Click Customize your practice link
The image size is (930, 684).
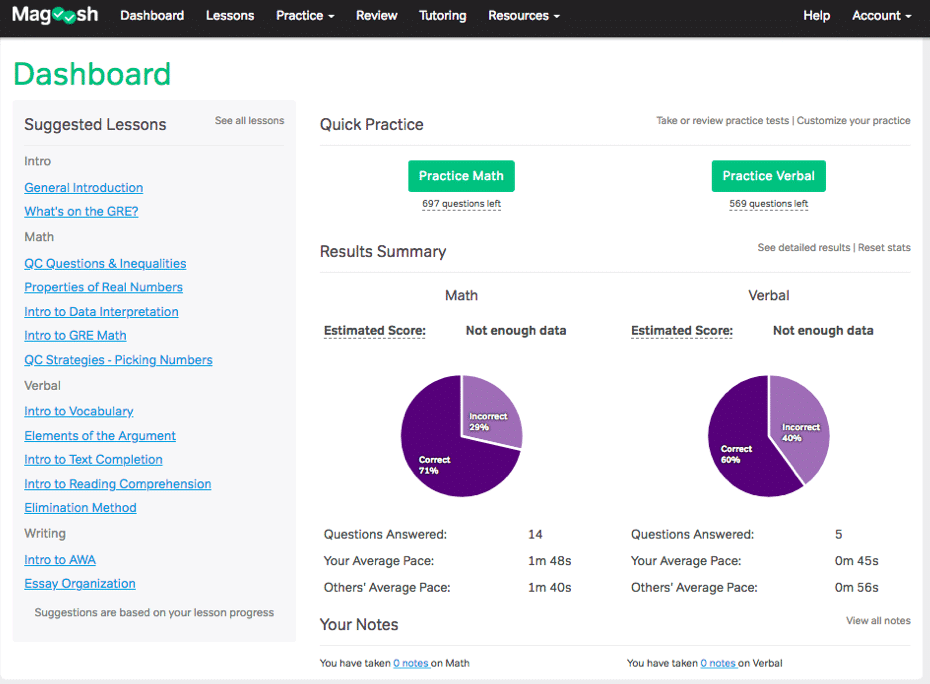point(853,120)
